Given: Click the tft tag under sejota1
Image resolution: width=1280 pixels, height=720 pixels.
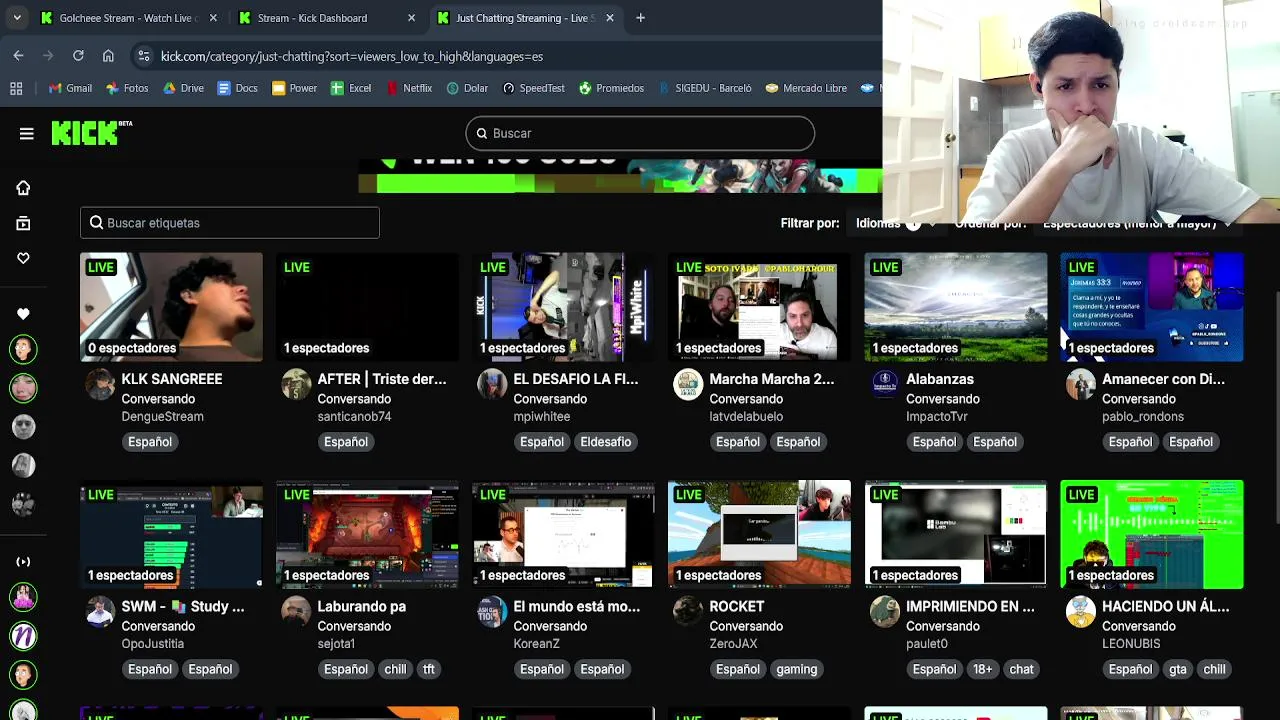Looking at the screenshot, I should click(429, 669).
